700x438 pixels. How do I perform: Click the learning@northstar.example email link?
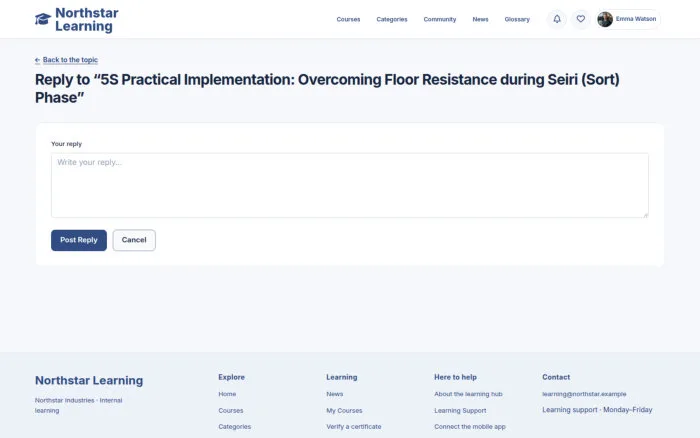coord(584,394)
